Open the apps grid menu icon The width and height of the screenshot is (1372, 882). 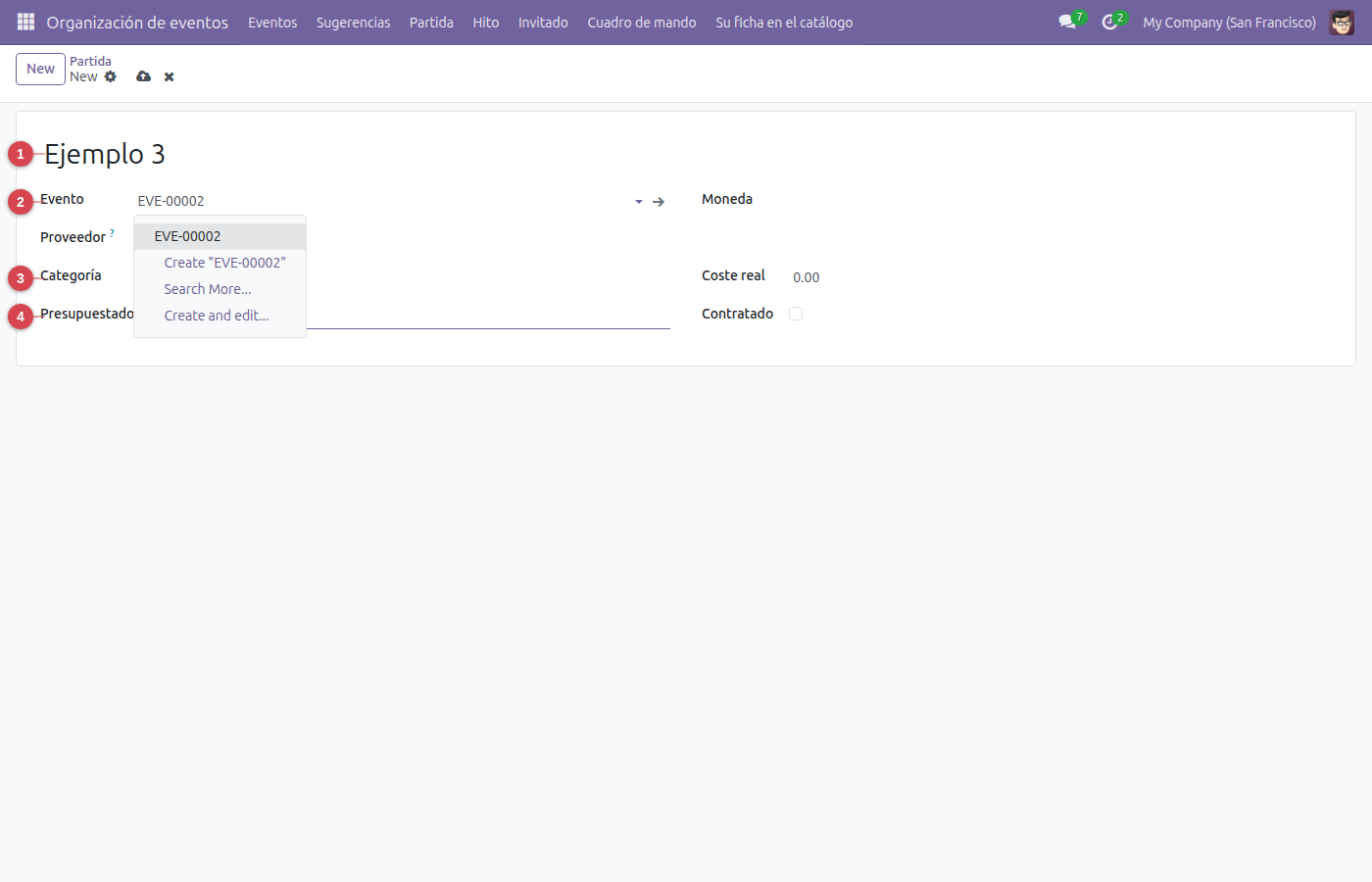25,22
